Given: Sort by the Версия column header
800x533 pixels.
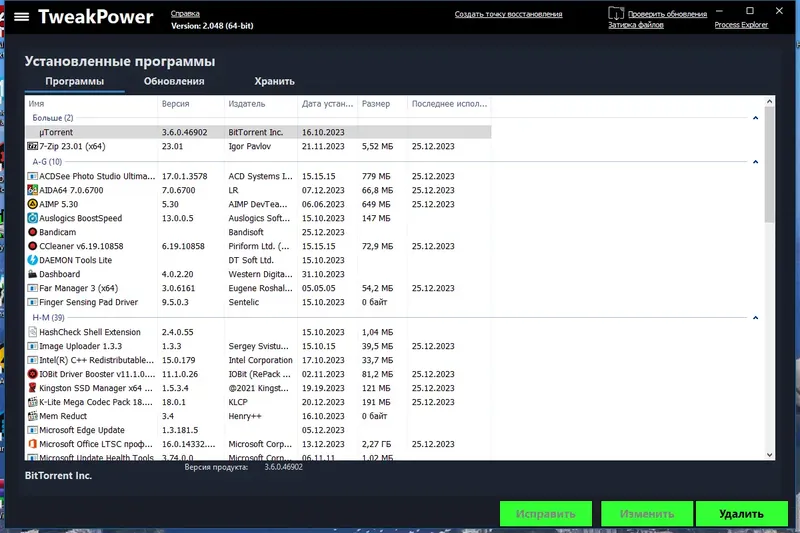Looking at the screenshot, I should 191,104.
